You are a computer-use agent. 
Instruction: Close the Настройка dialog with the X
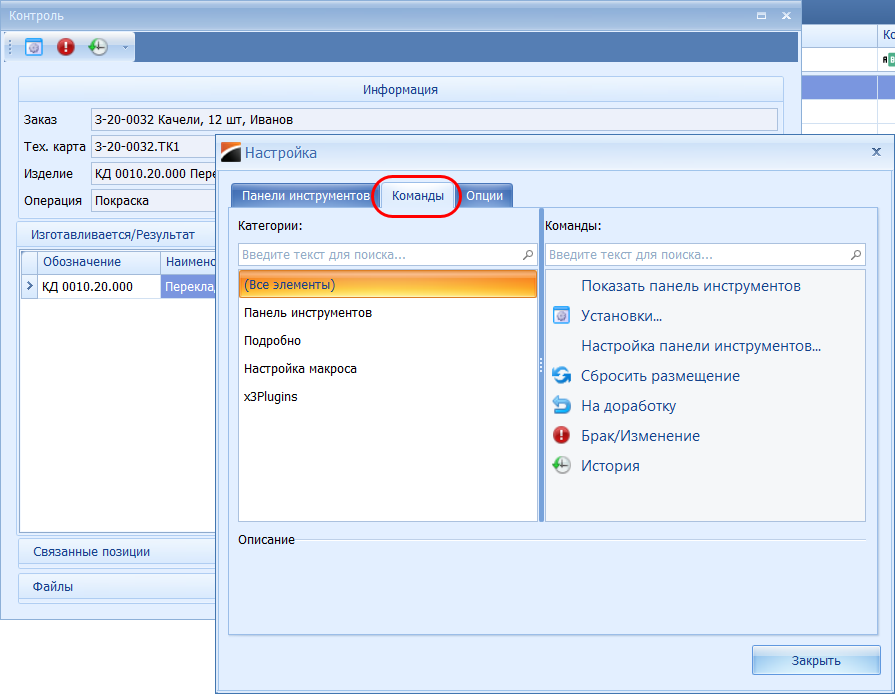coord(876,152)
